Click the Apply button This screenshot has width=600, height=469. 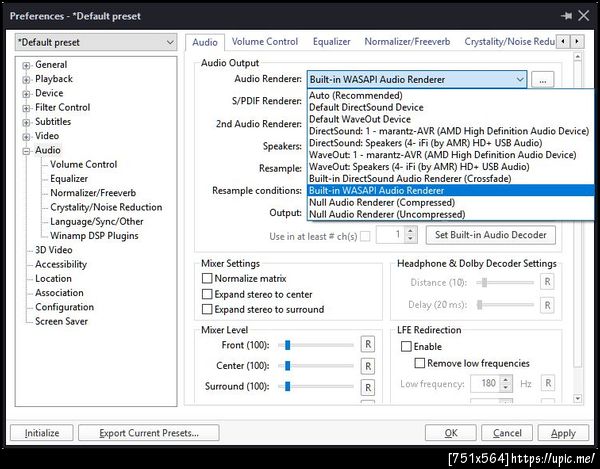pyautogui.click(x=563, y=433)
